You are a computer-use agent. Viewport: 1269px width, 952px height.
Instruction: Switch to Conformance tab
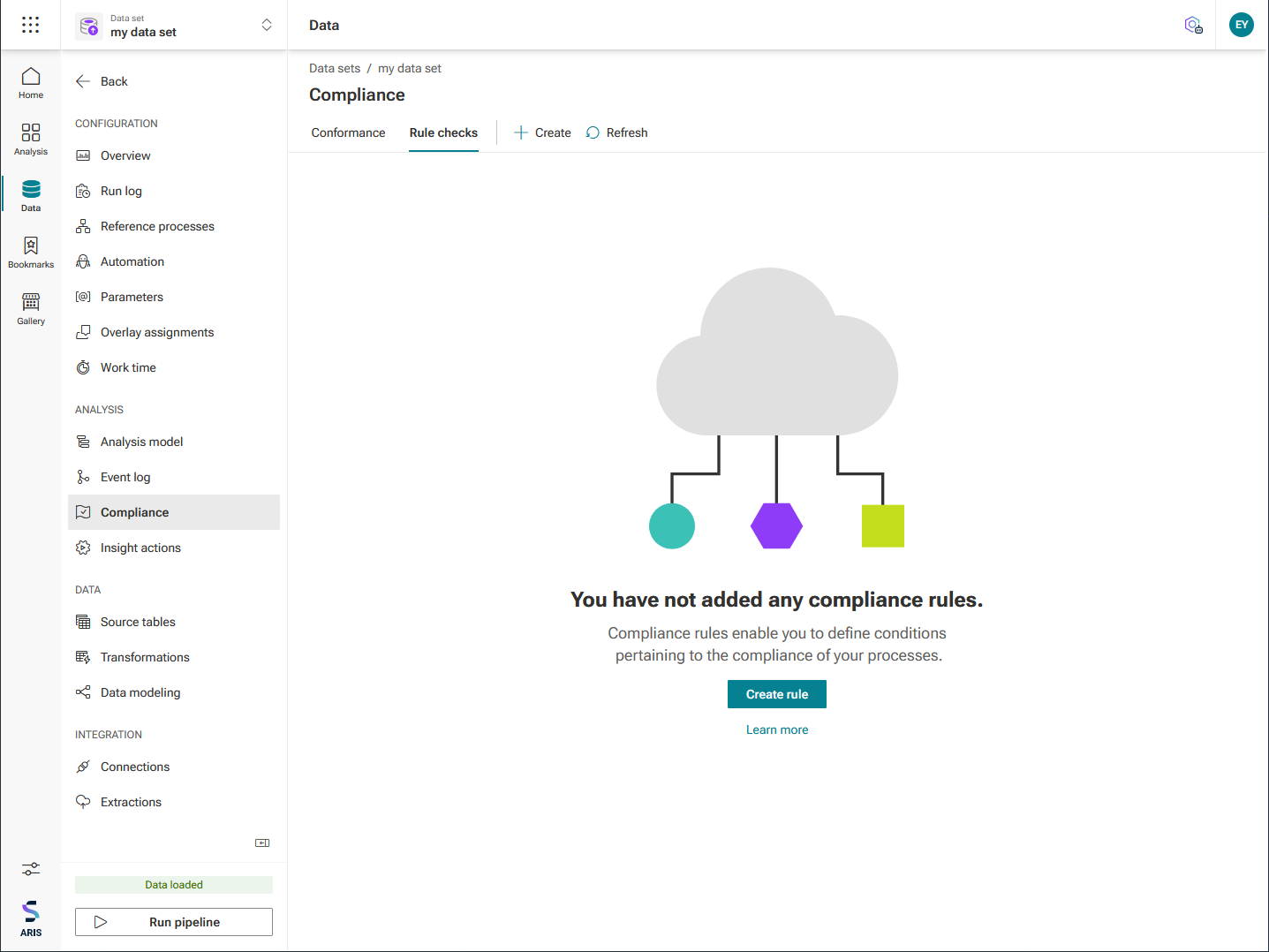[348, 132]
